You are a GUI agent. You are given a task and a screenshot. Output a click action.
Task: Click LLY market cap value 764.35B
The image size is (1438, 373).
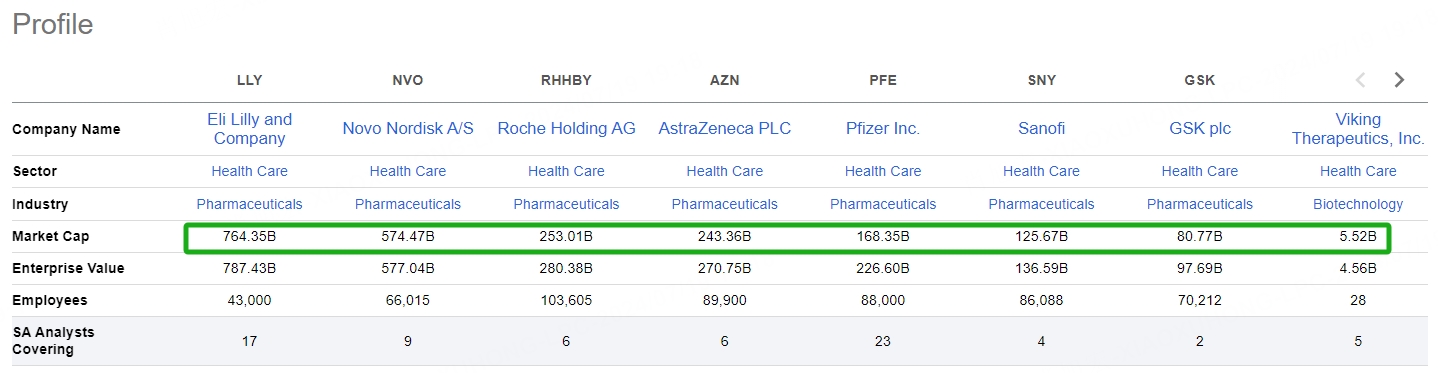click(250, 237)
